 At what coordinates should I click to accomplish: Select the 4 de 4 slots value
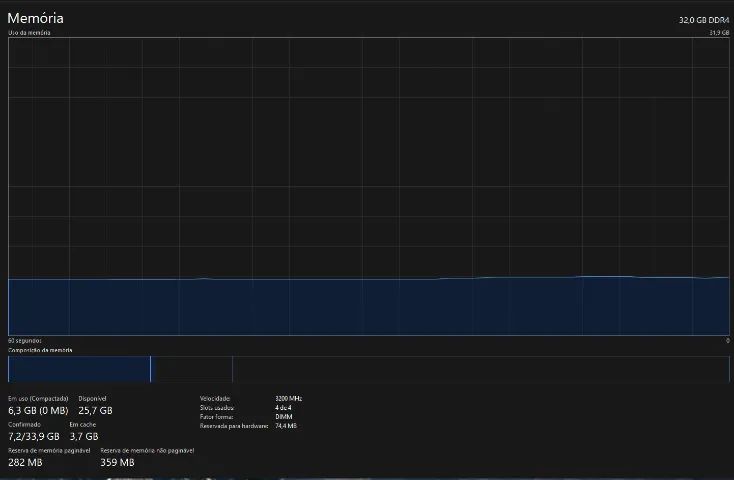(x=283, y=408)
